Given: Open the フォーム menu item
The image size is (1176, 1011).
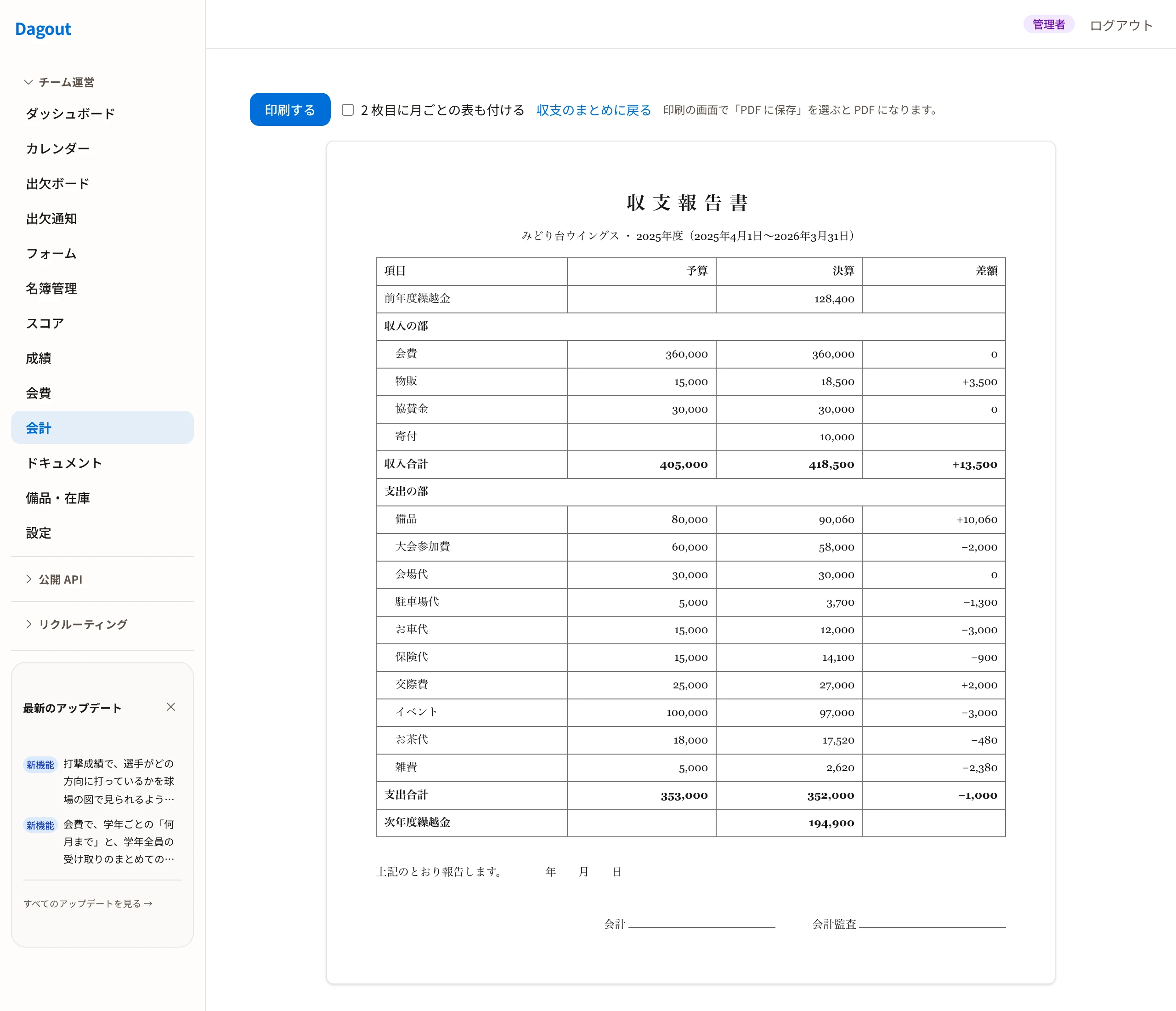Looking at the screenshot, I should [102, 253].
